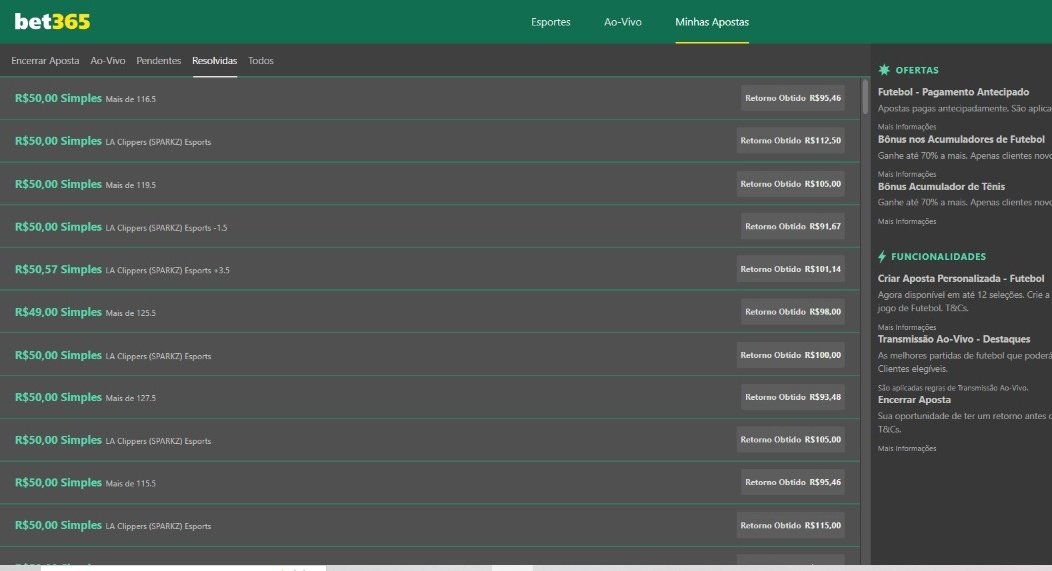1052x571 pixels.
Task: Expand the bet returning R$115,00
Action: pyautogui.click(x=429, y=525)
